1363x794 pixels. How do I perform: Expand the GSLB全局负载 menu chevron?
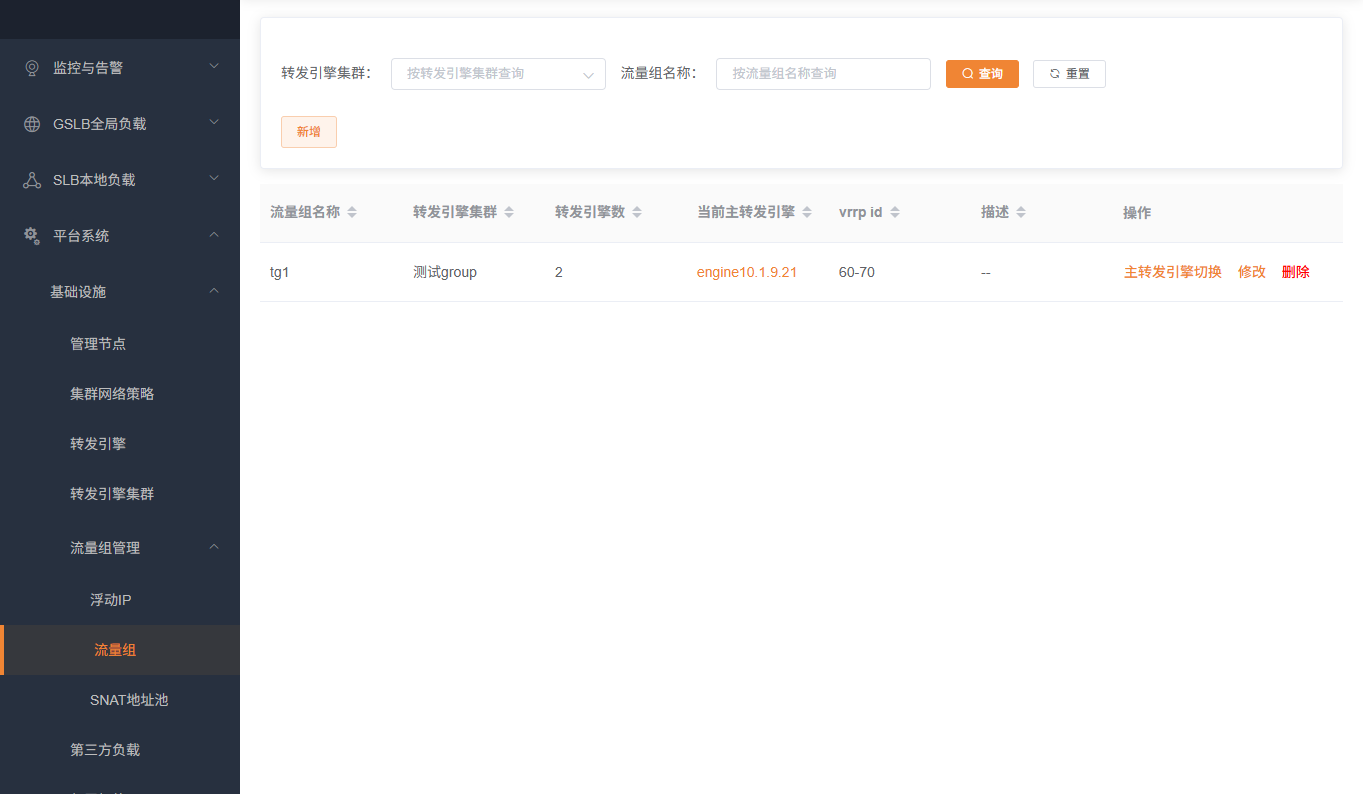(213, 122)
